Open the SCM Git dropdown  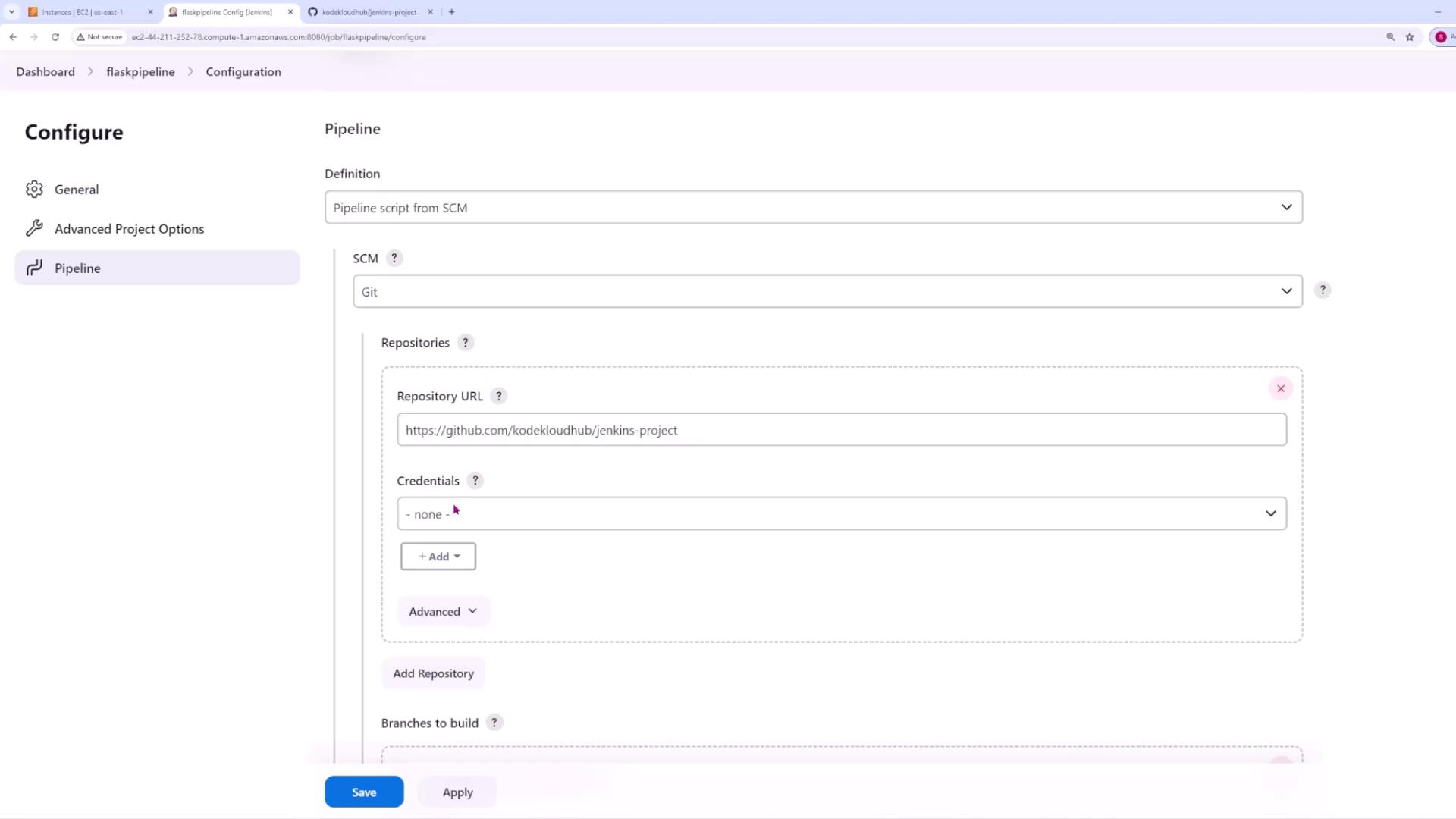pyautogui.click(x=827, y=291)
